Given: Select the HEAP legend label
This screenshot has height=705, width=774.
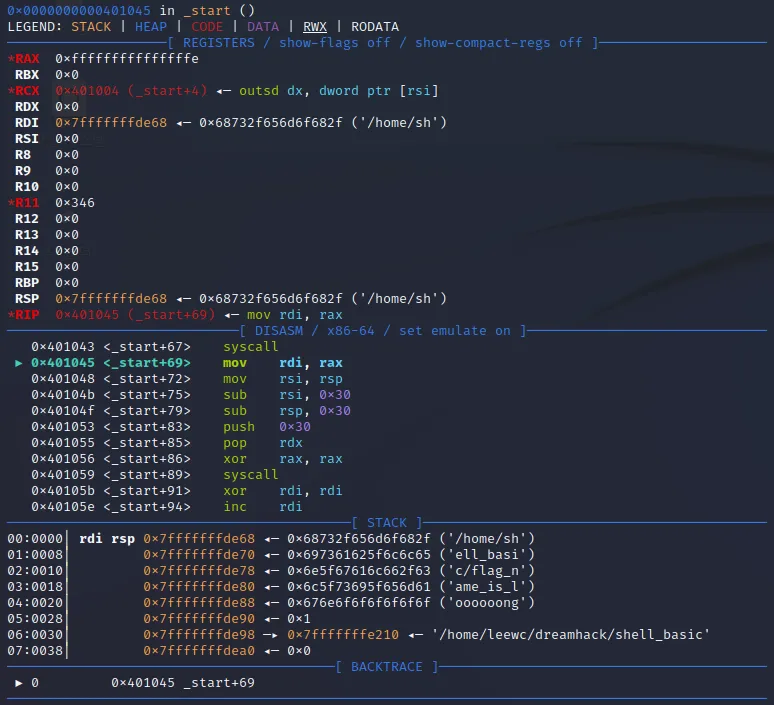Looking at the screenshot, I should point(151,27).
